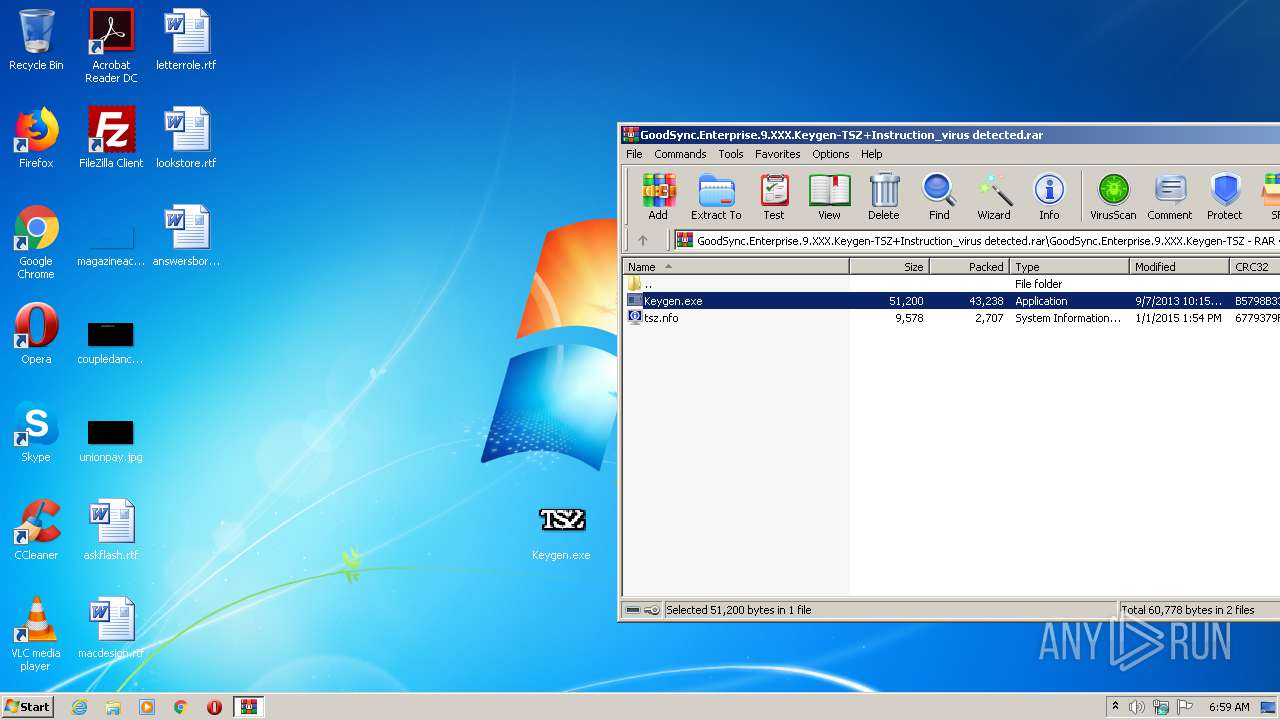Viewport: 1280px width, 720px height.
Task: Select letterrole.rtf desktop file
Action: (186, 40)
